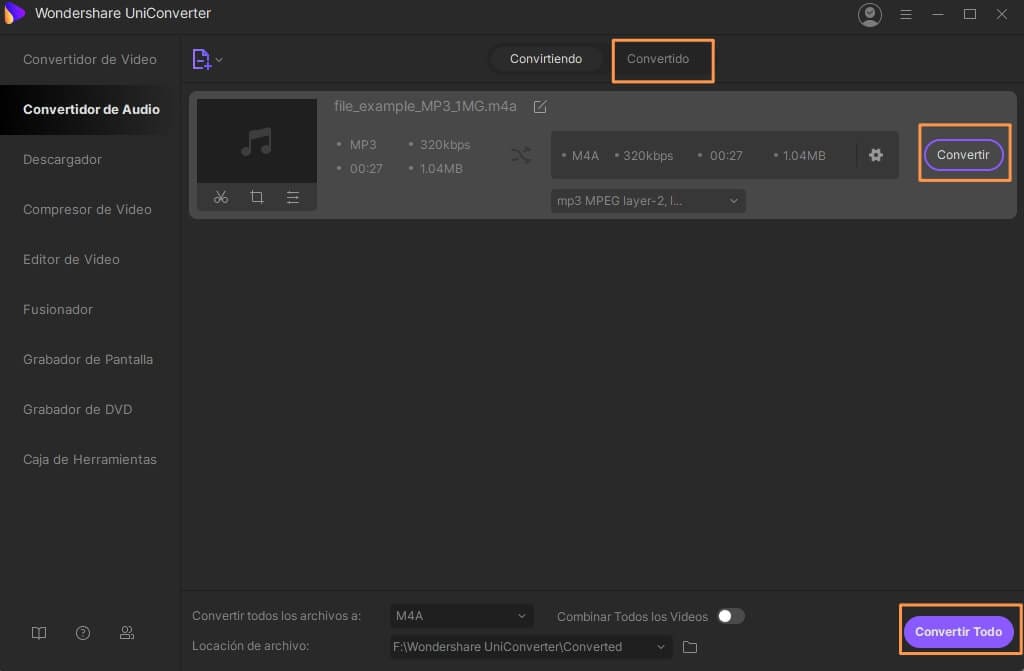
Task: Click the add file icon
Action: pos(201,59)
